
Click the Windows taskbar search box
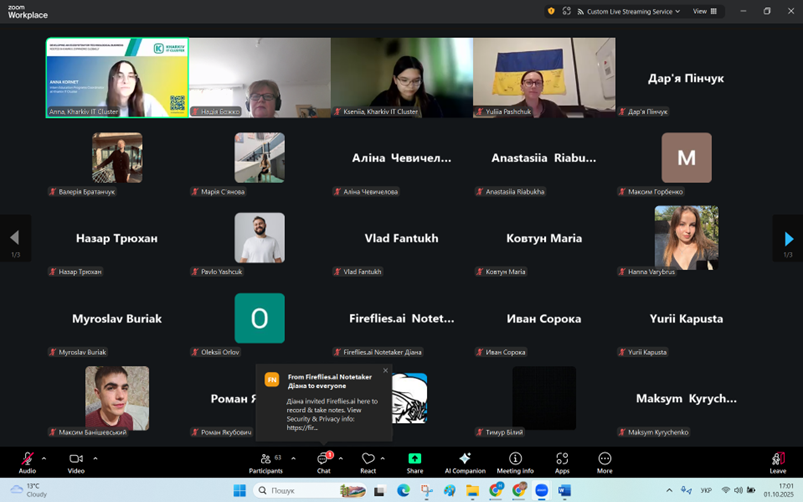click(x=295, y=491)
